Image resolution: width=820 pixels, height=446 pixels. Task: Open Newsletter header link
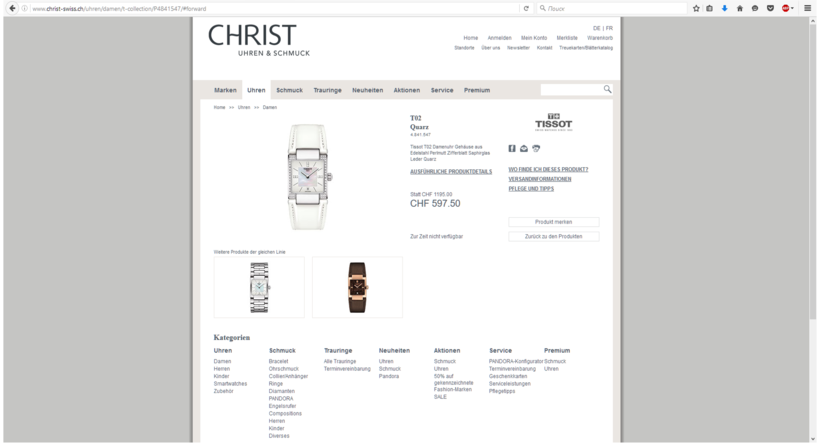(x=518, y=48)
